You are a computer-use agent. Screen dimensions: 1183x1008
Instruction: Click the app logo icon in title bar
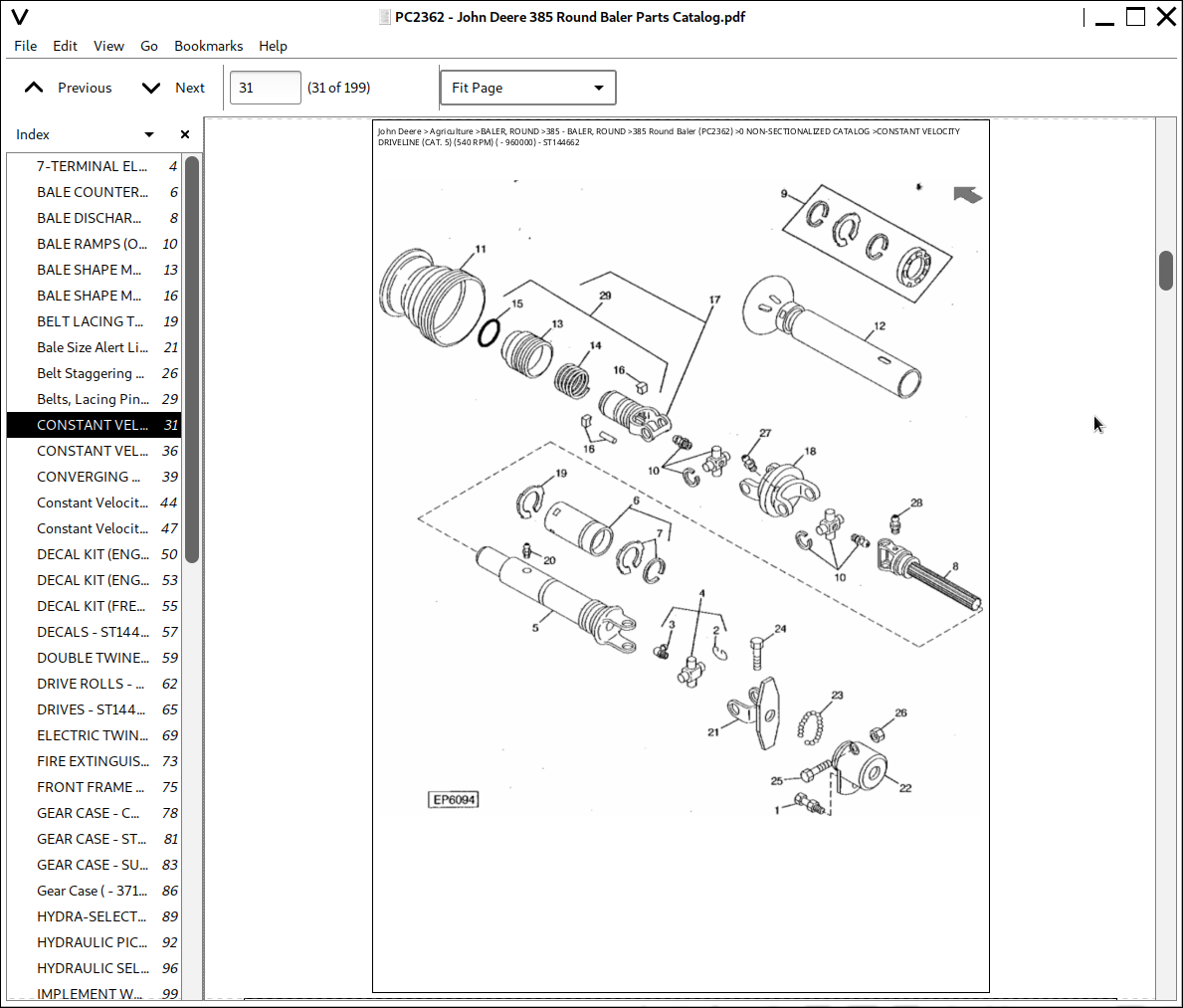(19, 17)
